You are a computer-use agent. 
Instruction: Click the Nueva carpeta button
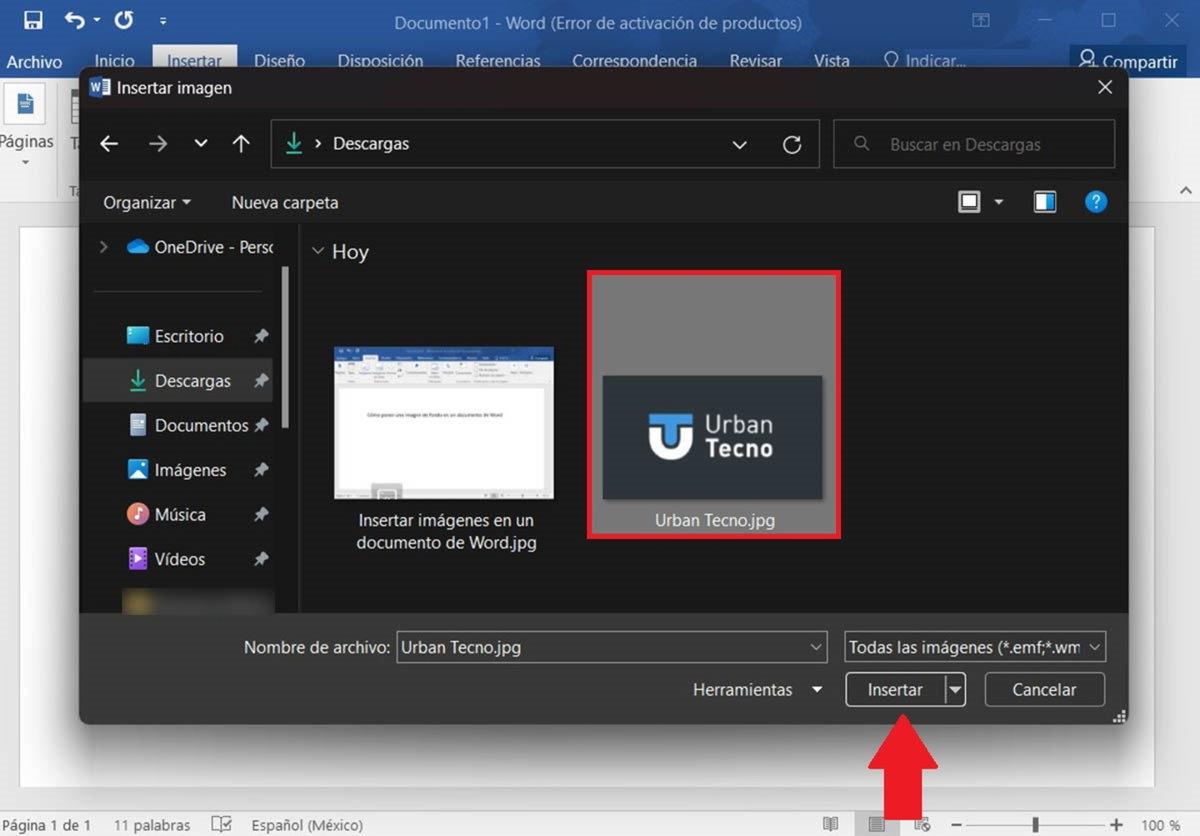point(285,202)
